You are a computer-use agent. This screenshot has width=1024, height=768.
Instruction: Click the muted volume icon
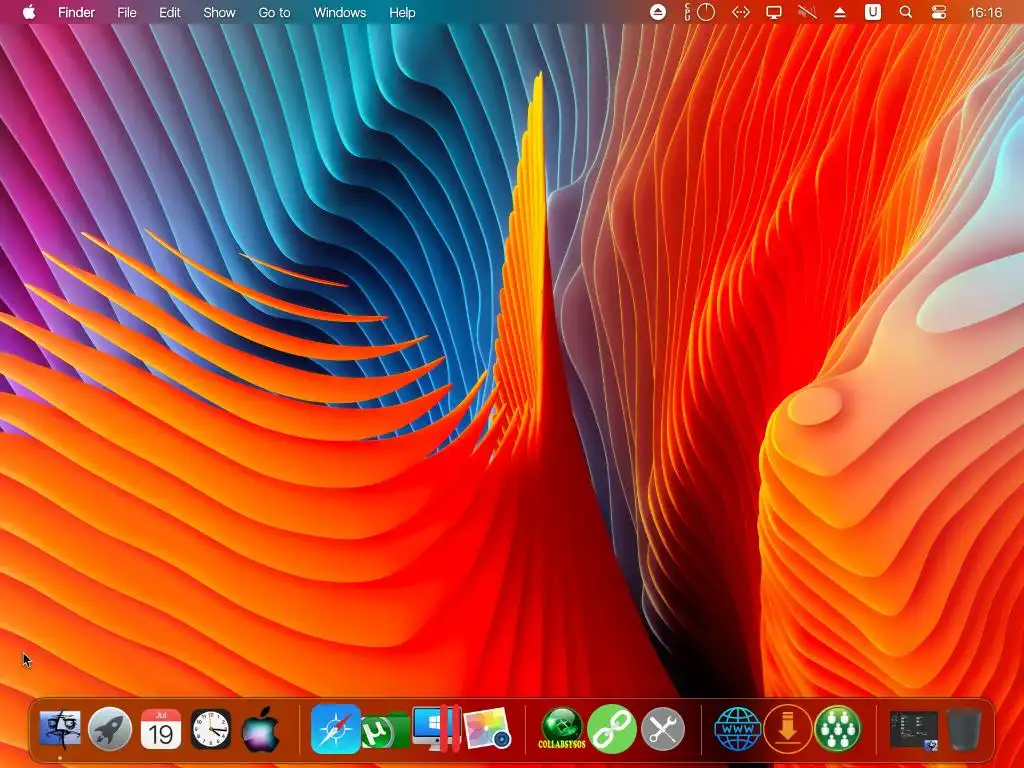pos(807,12)
